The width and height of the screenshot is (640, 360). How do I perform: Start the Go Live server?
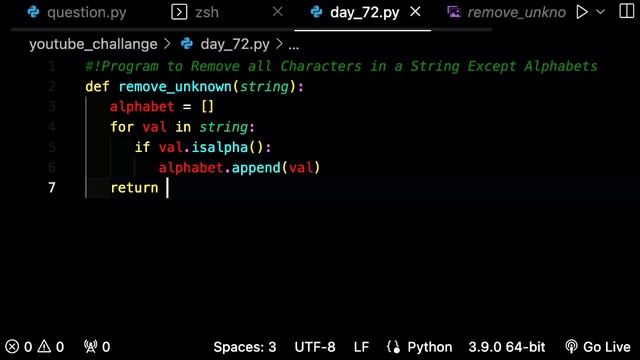598,347
